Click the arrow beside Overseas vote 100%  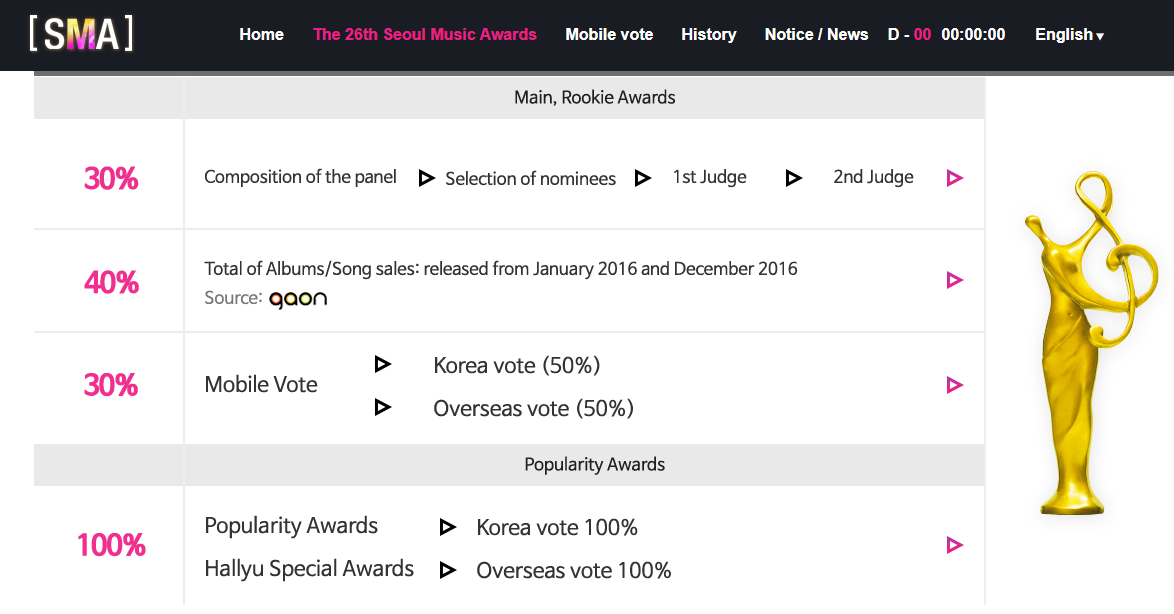tap(447, 569)
